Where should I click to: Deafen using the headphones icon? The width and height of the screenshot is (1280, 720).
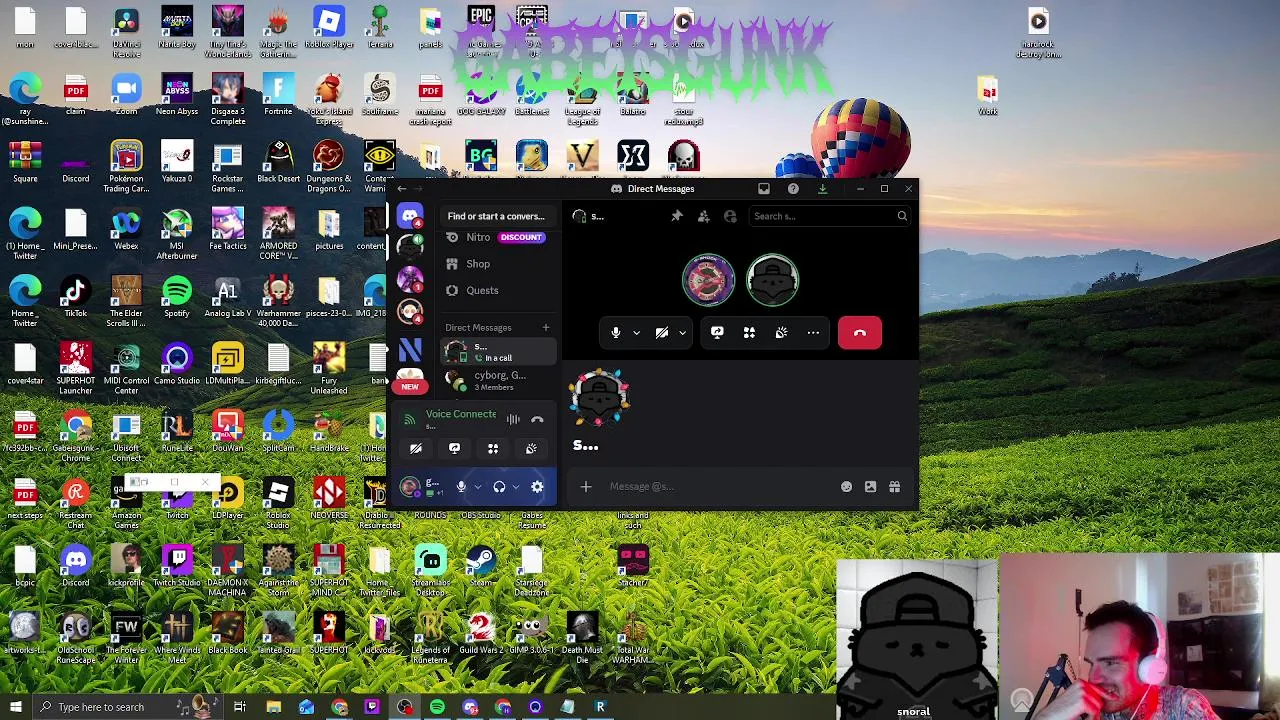click(499, 487)
